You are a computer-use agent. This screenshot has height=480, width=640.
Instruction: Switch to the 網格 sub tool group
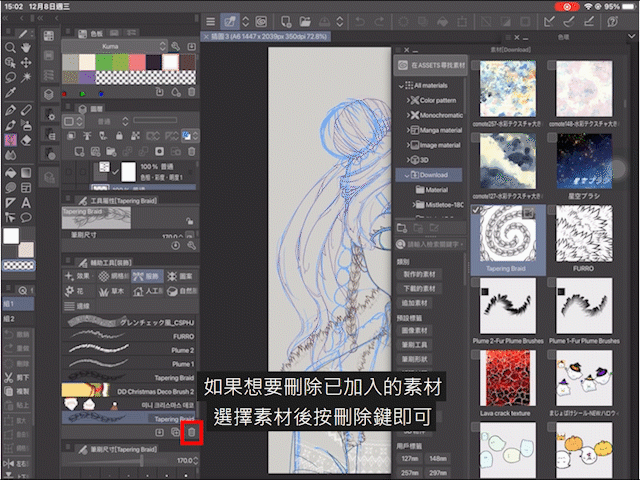pos(114,276)
